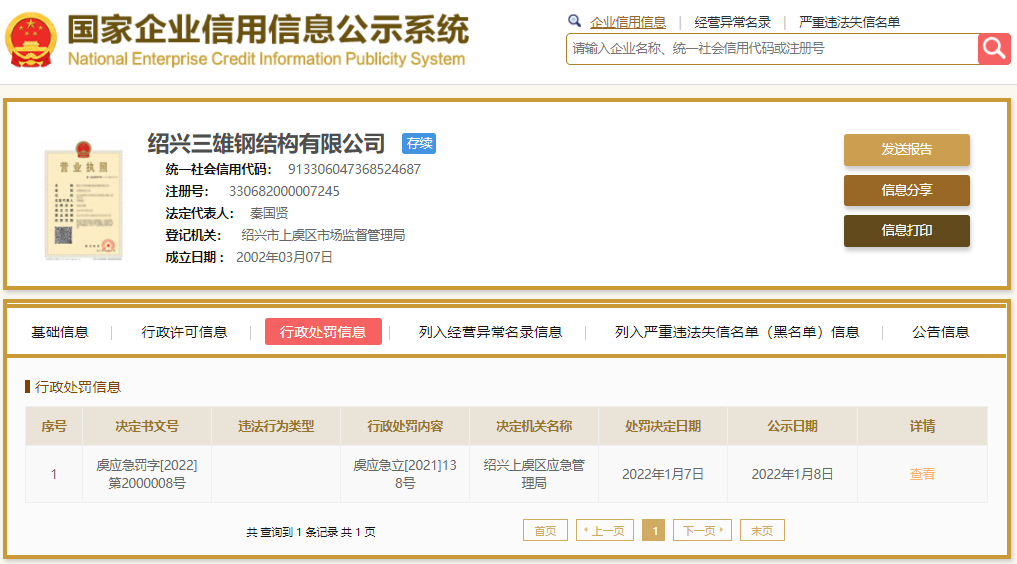
Task: Click the 决定书文号 column header
Action: [x=147, y=427]
